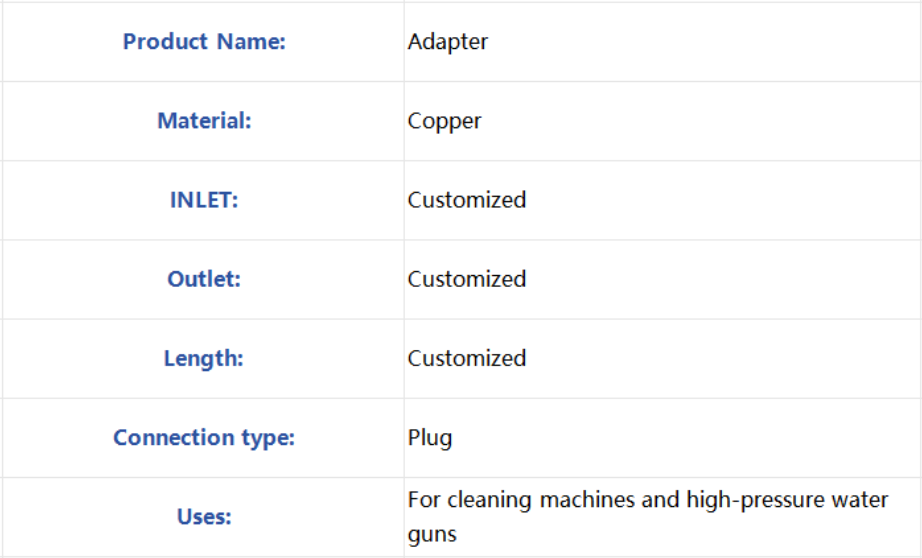Click the word Name in Product Name
The width and height of the screenshot is (922, 558).
tap(251, 42)
